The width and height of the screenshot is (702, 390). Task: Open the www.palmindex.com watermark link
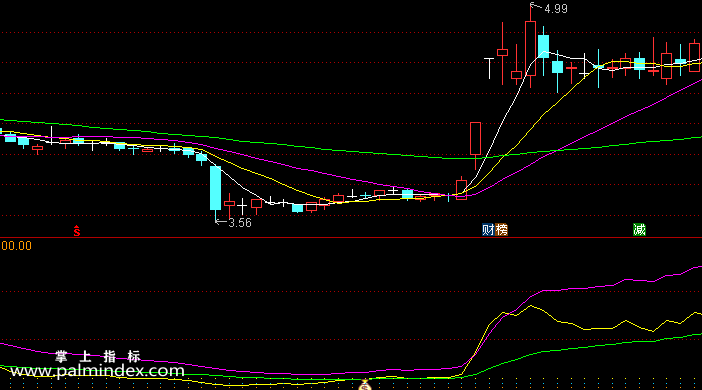point(97,371)
